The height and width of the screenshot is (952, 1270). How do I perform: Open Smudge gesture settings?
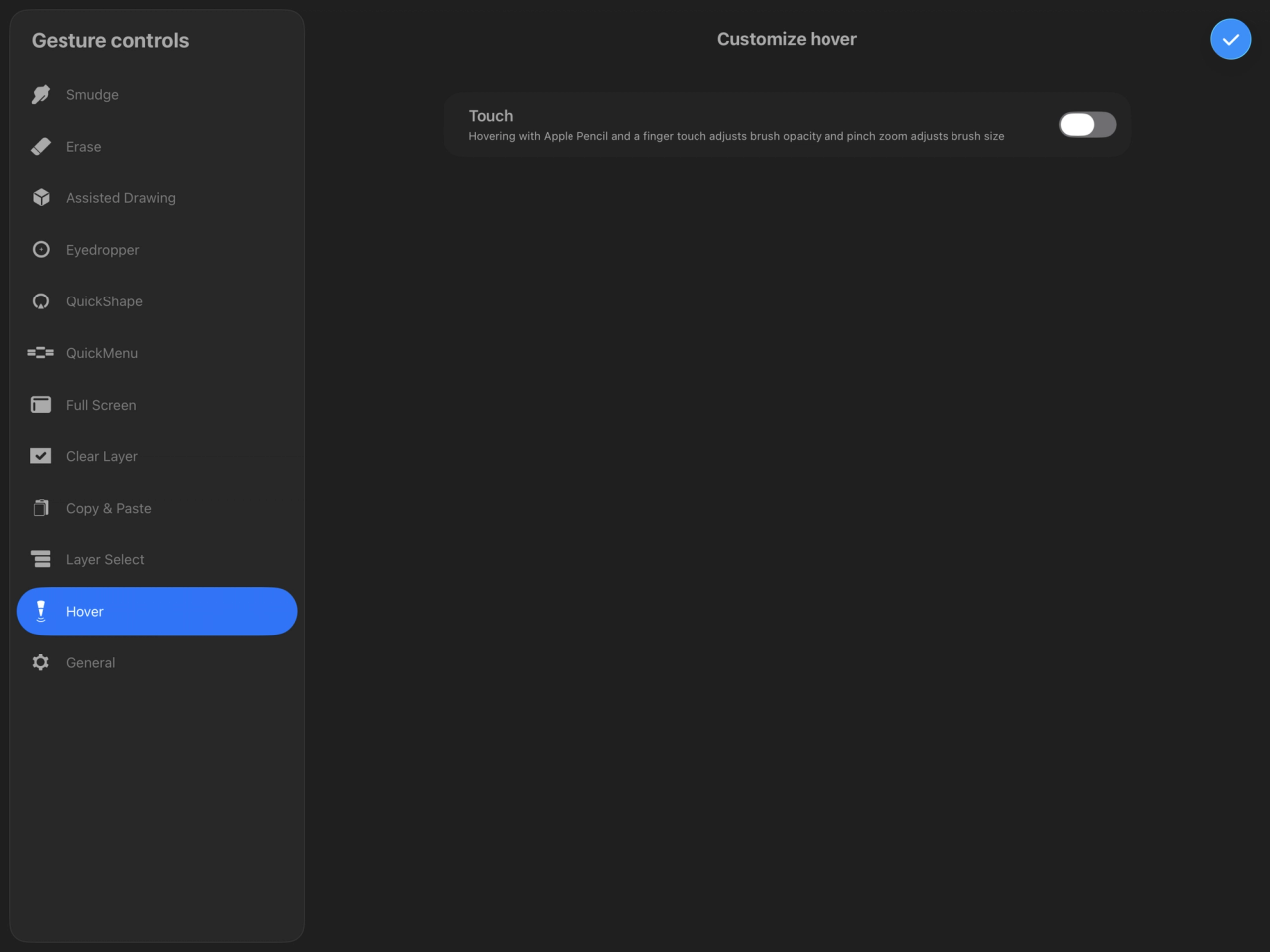[157, 94]
